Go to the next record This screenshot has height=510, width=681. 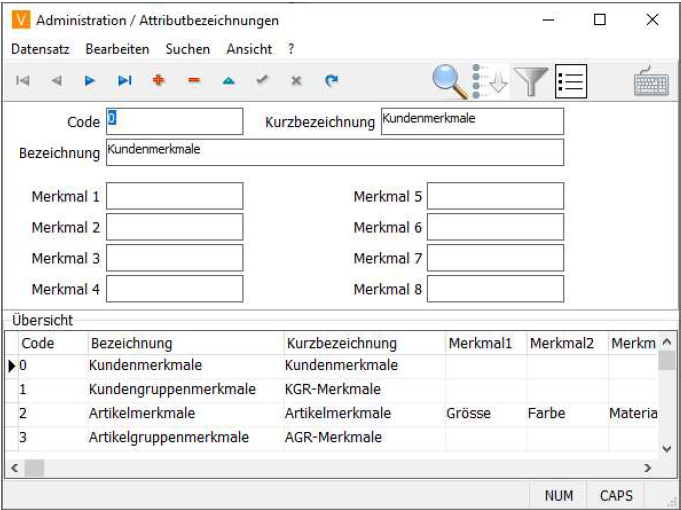(90, 80)
